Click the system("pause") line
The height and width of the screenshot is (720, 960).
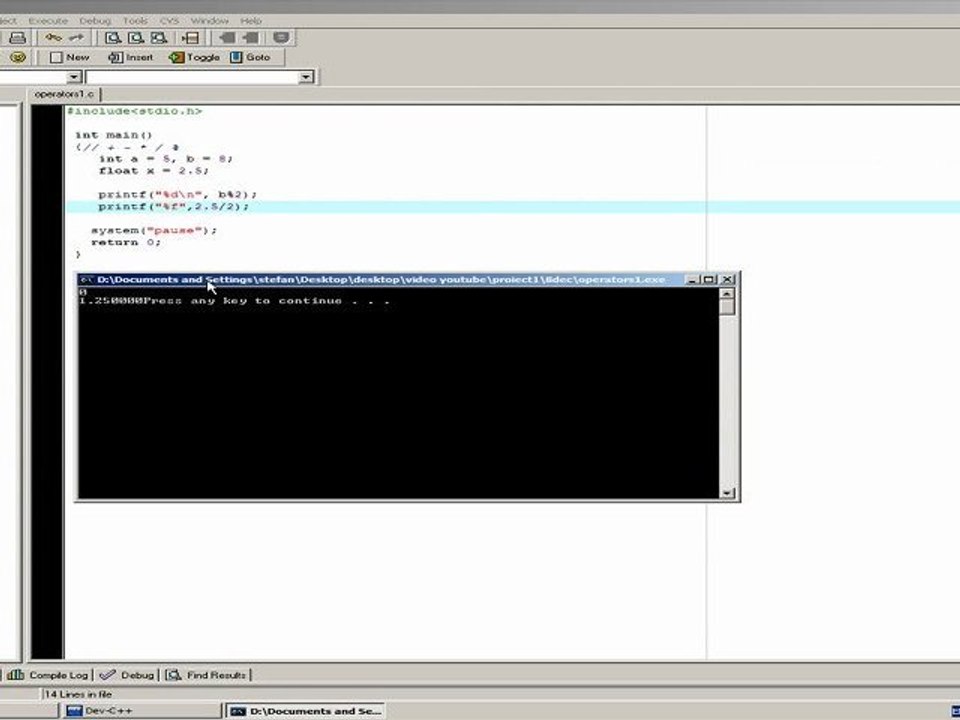point(154,230)
